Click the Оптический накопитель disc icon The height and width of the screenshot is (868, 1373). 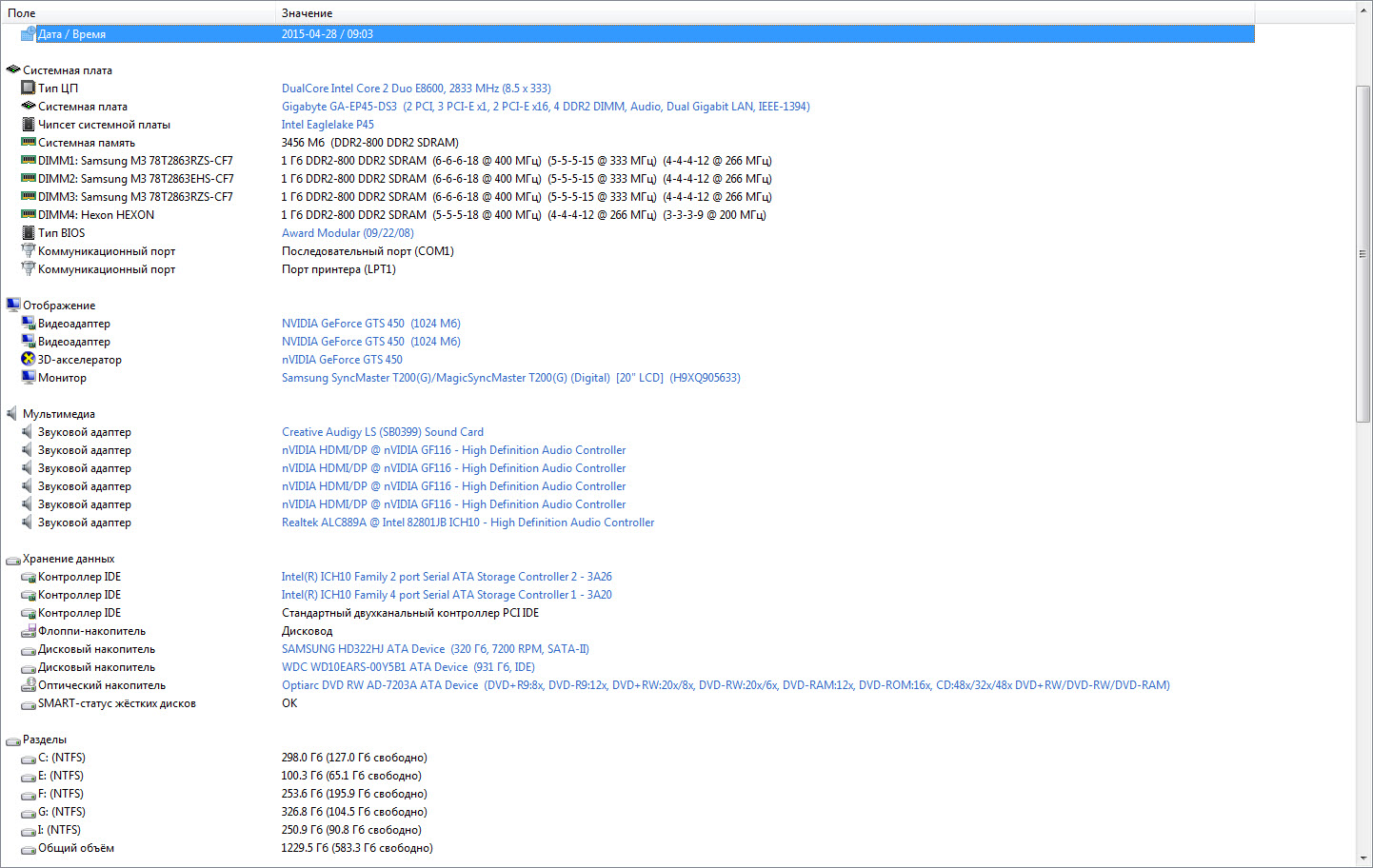pos(29,685)
